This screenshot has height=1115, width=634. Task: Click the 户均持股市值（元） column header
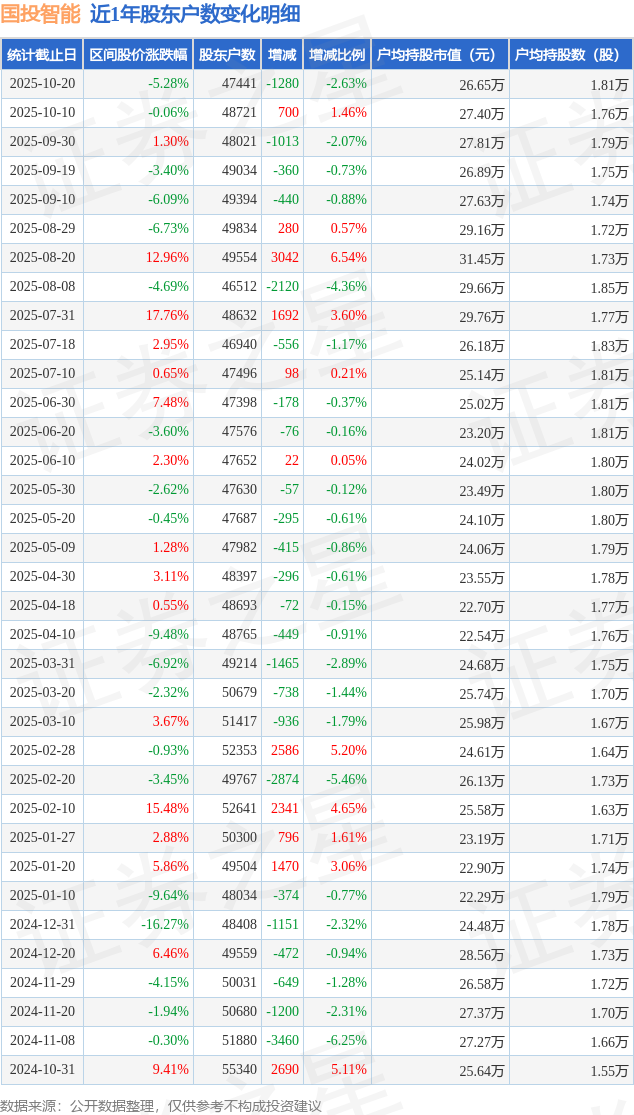click(x=440, y=55)
